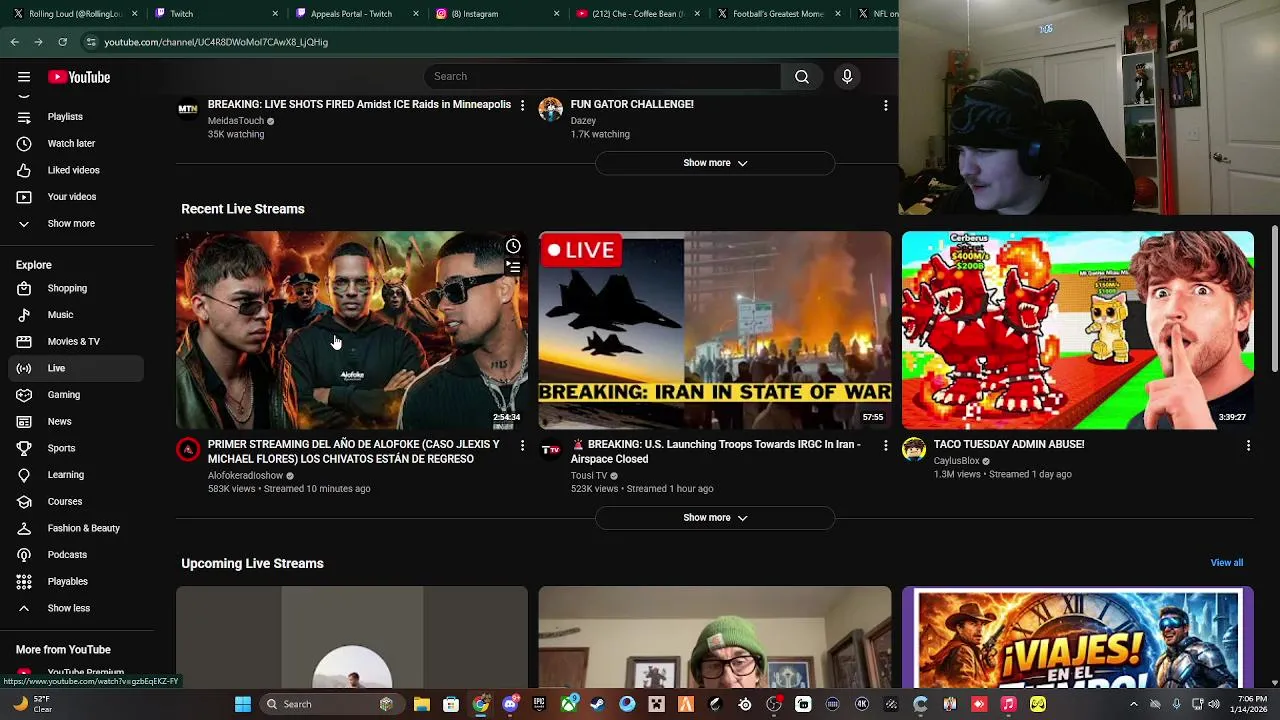This screenshot has width=1280, height=720.
Task: Open Music in the Explore section
Action: pyautogui.click(x=75, y=315)
